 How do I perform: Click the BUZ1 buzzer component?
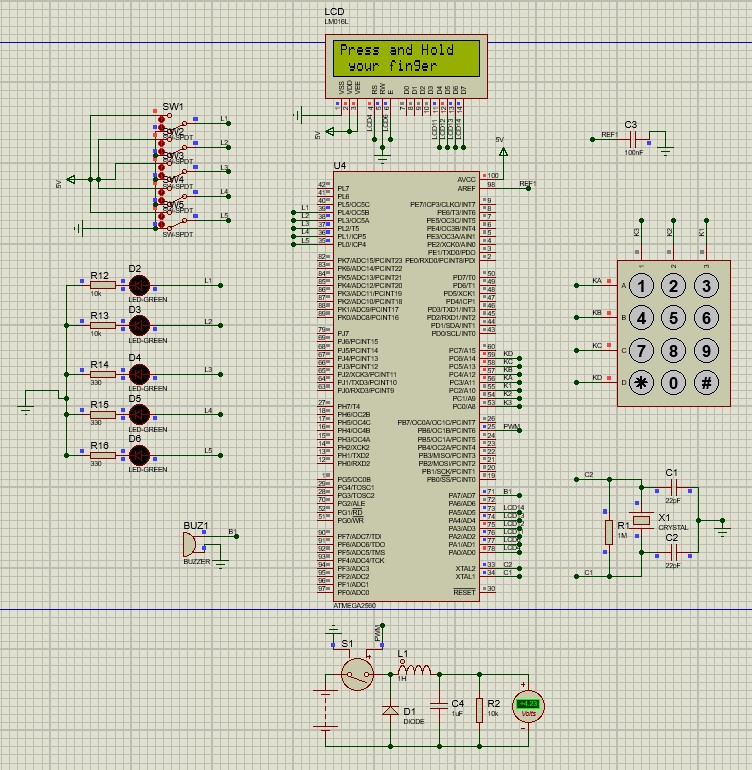pyautogui.click(x=188, y=545)
